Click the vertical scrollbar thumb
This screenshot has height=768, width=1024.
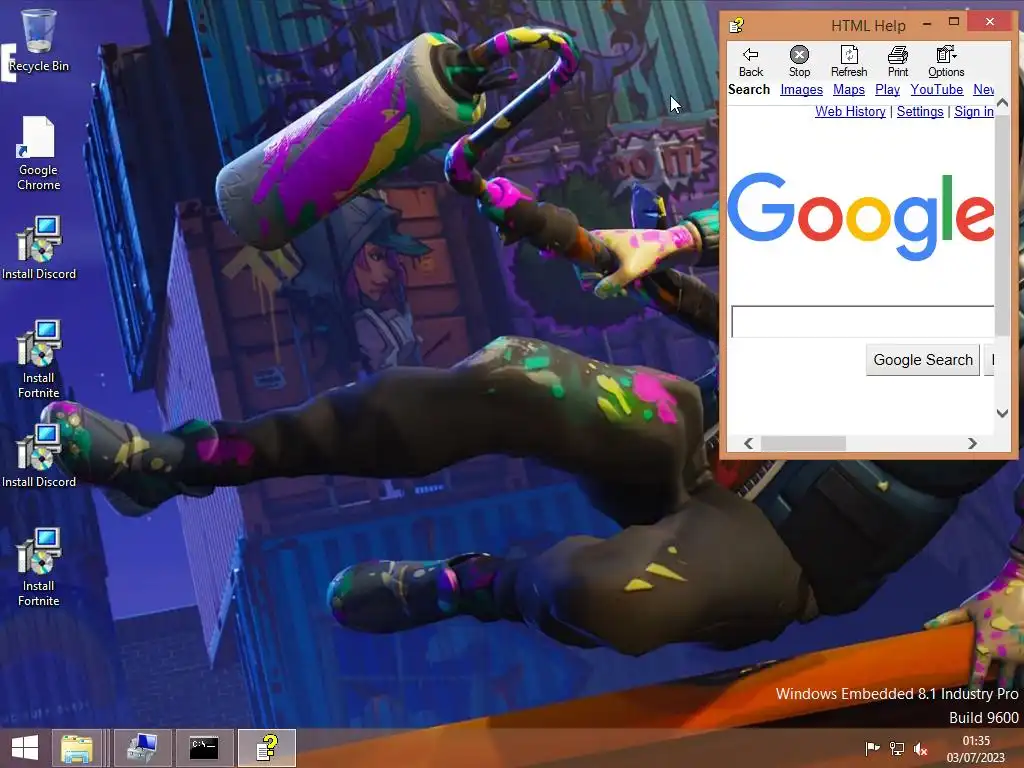[1002, 225]
